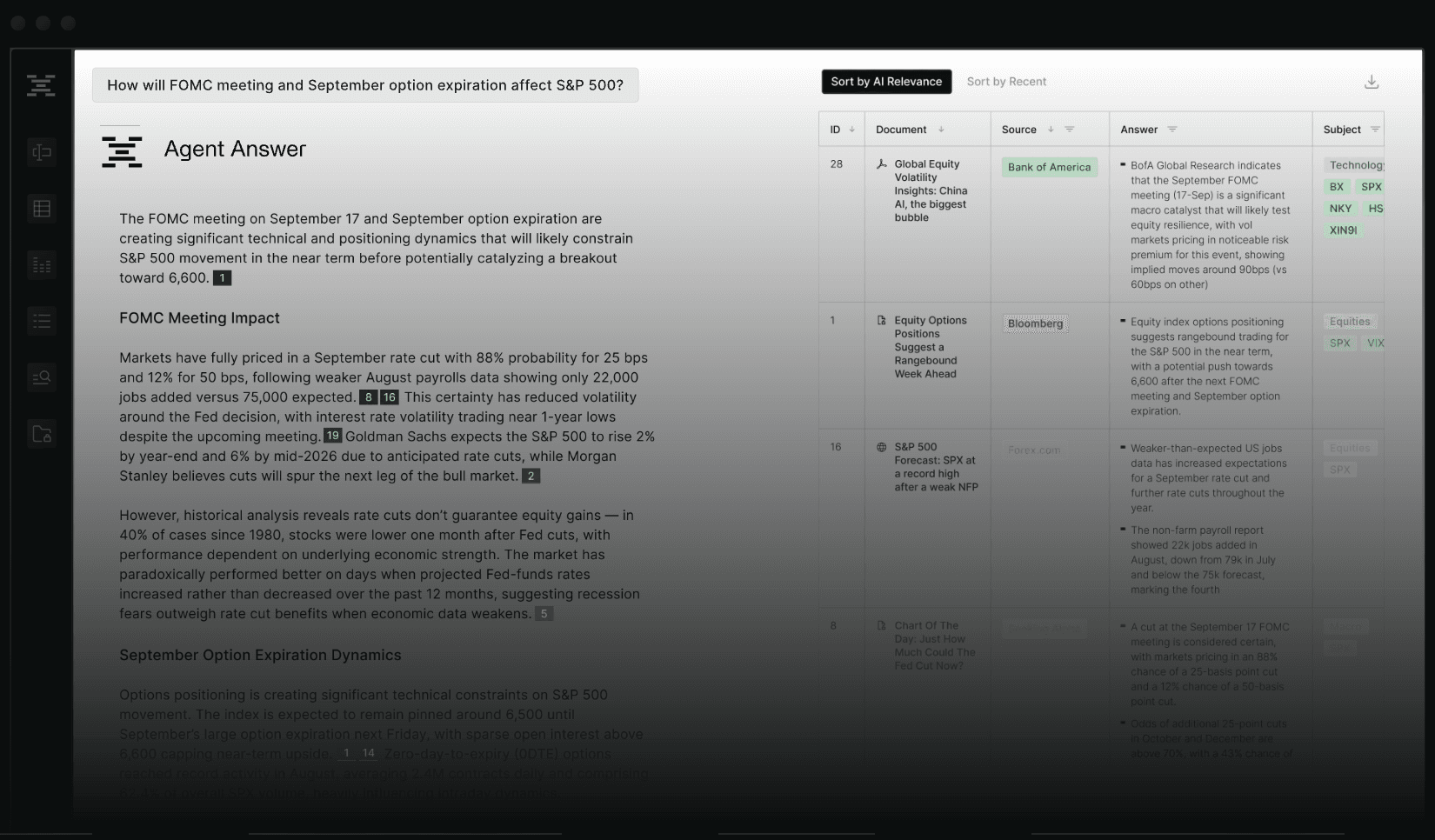Open citation 5 after 'economic data weakens'
The image size is (1435, 840).
click(x=544, y=614)
